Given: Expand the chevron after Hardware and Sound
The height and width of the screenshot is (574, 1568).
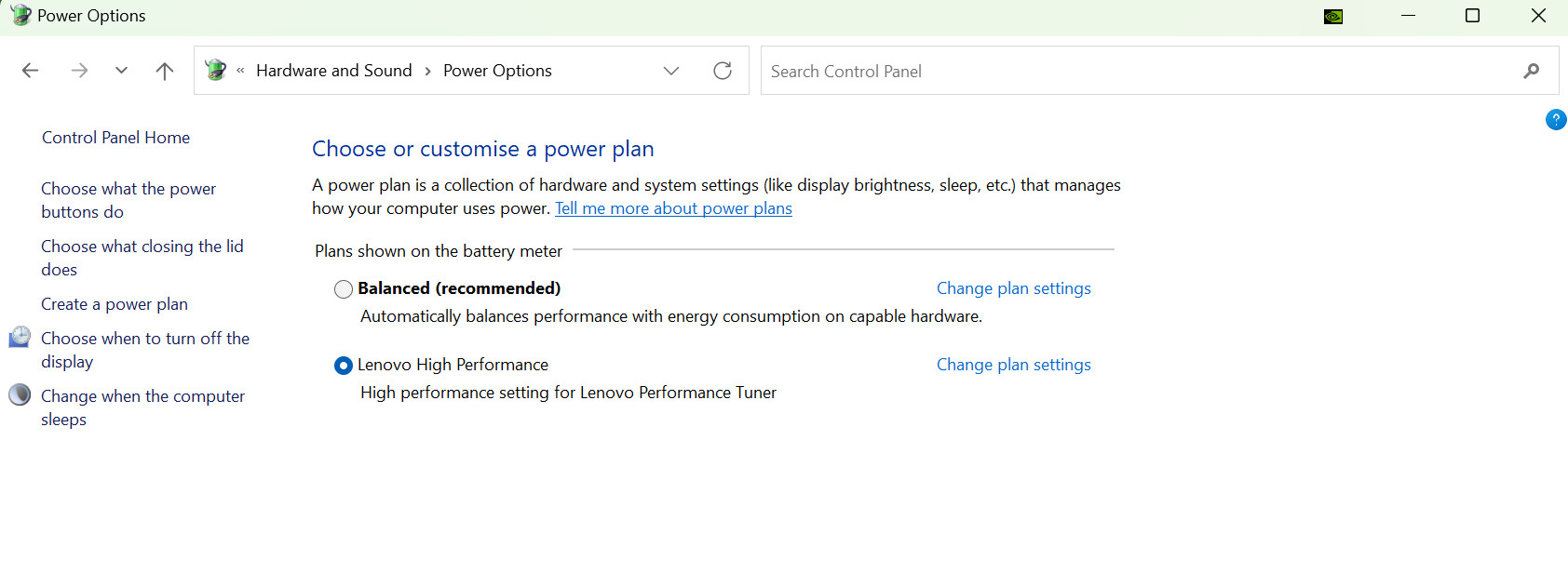Looking at the screenshot, I should [x=427, y=71].
